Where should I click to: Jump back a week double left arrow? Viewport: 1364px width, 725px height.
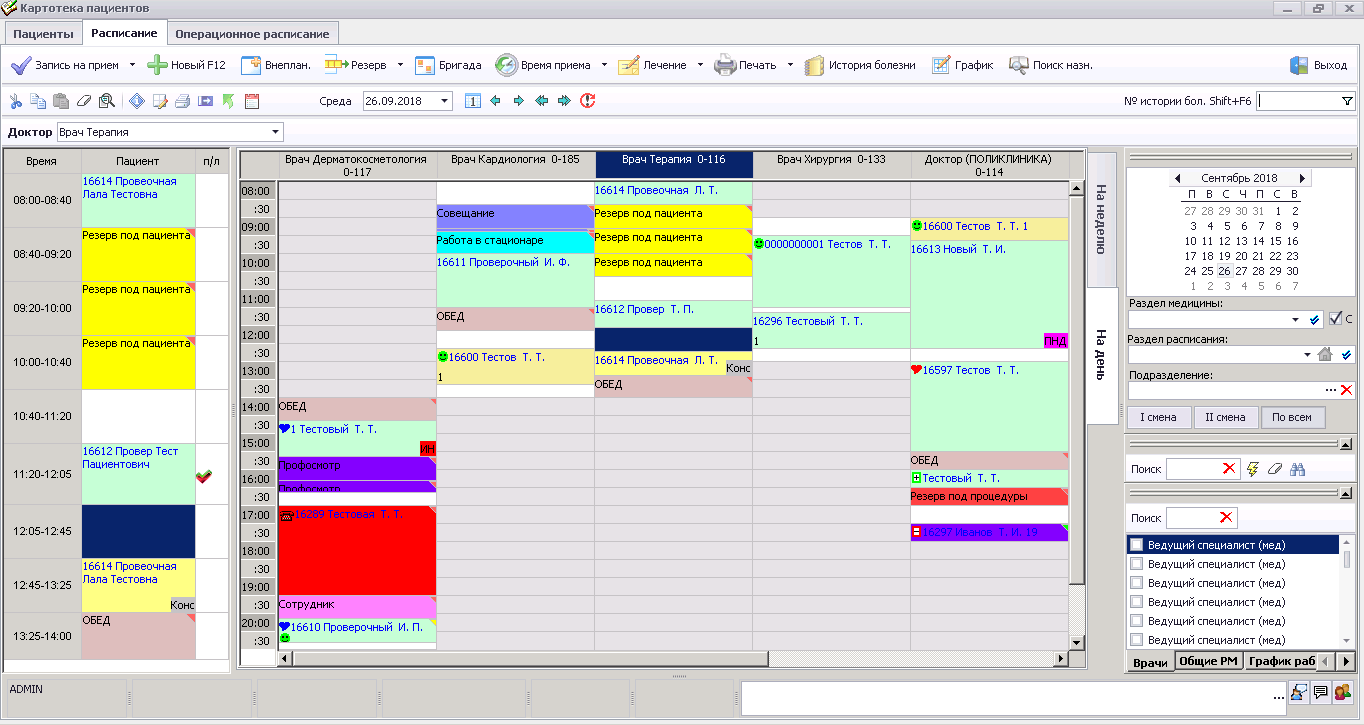(541, 101)
